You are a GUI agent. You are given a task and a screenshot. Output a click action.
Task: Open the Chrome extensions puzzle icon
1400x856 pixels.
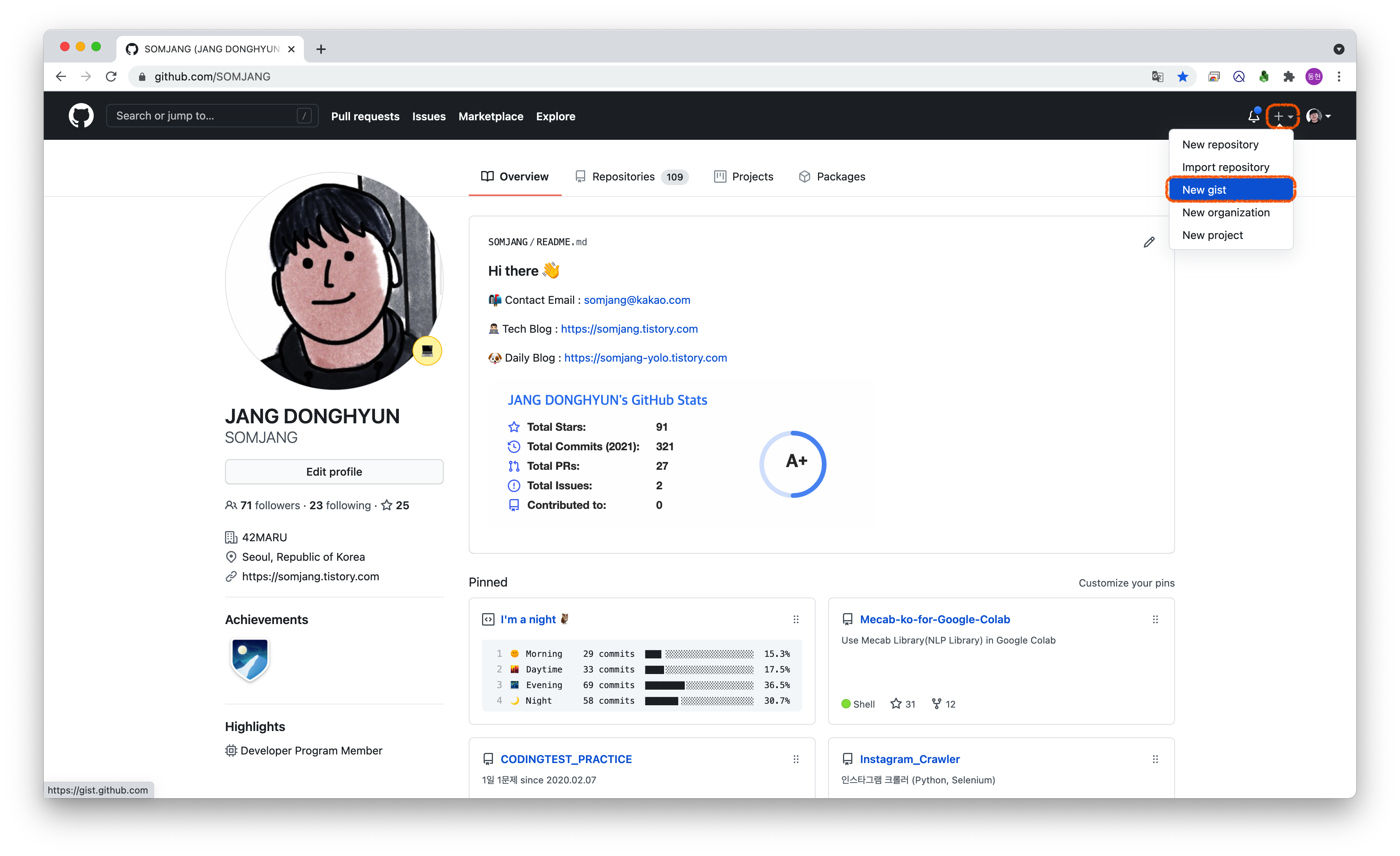point(1289,77)
